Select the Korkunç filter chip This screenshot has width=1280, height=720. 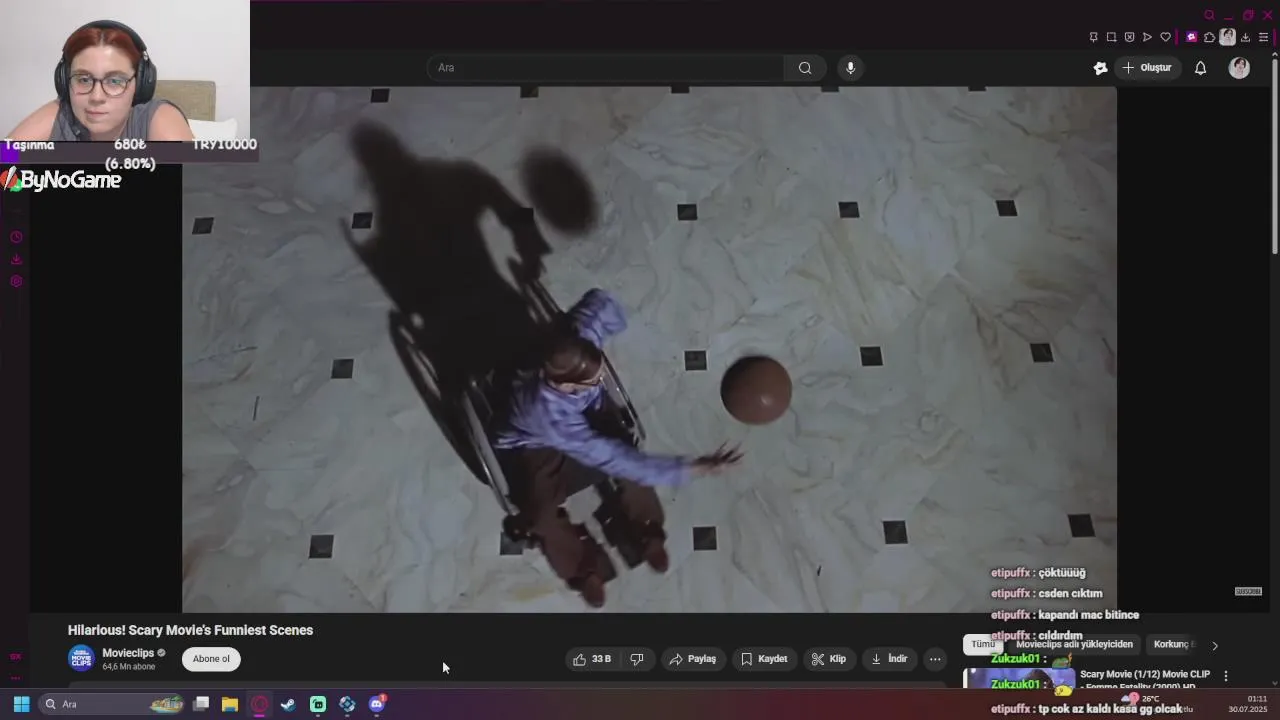coord(1173,645)
